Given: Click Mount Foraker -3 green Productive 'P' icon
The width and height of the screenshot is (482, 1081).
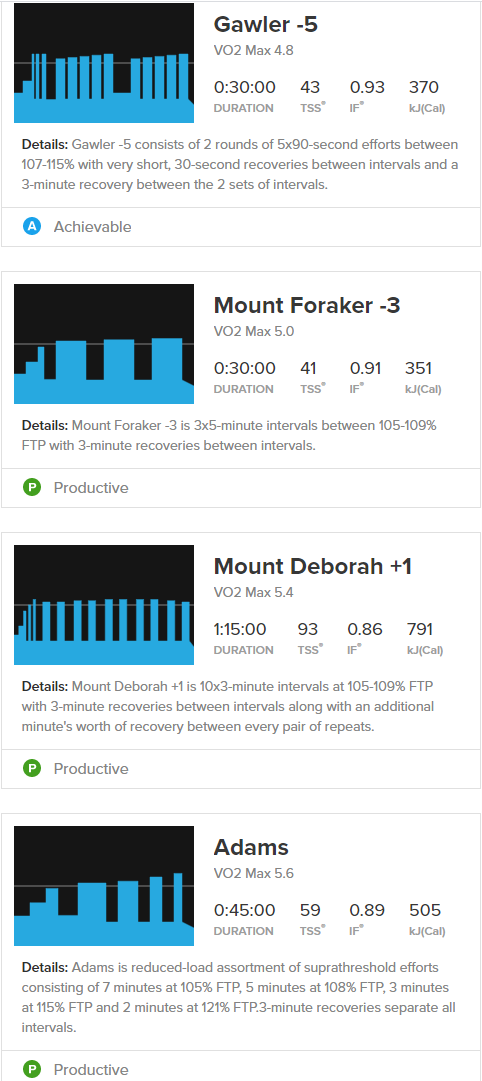Looking at the screenshot, I should (x=32, y=487).
